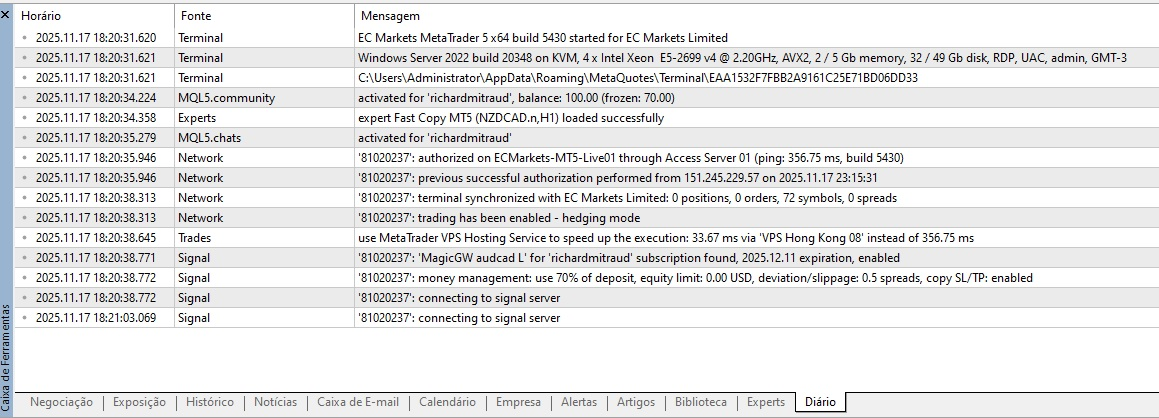This screenshot has height=418, width=1159.
Task: Select the 'trading has been enabled' log entry
Action: tap(498, 218)
